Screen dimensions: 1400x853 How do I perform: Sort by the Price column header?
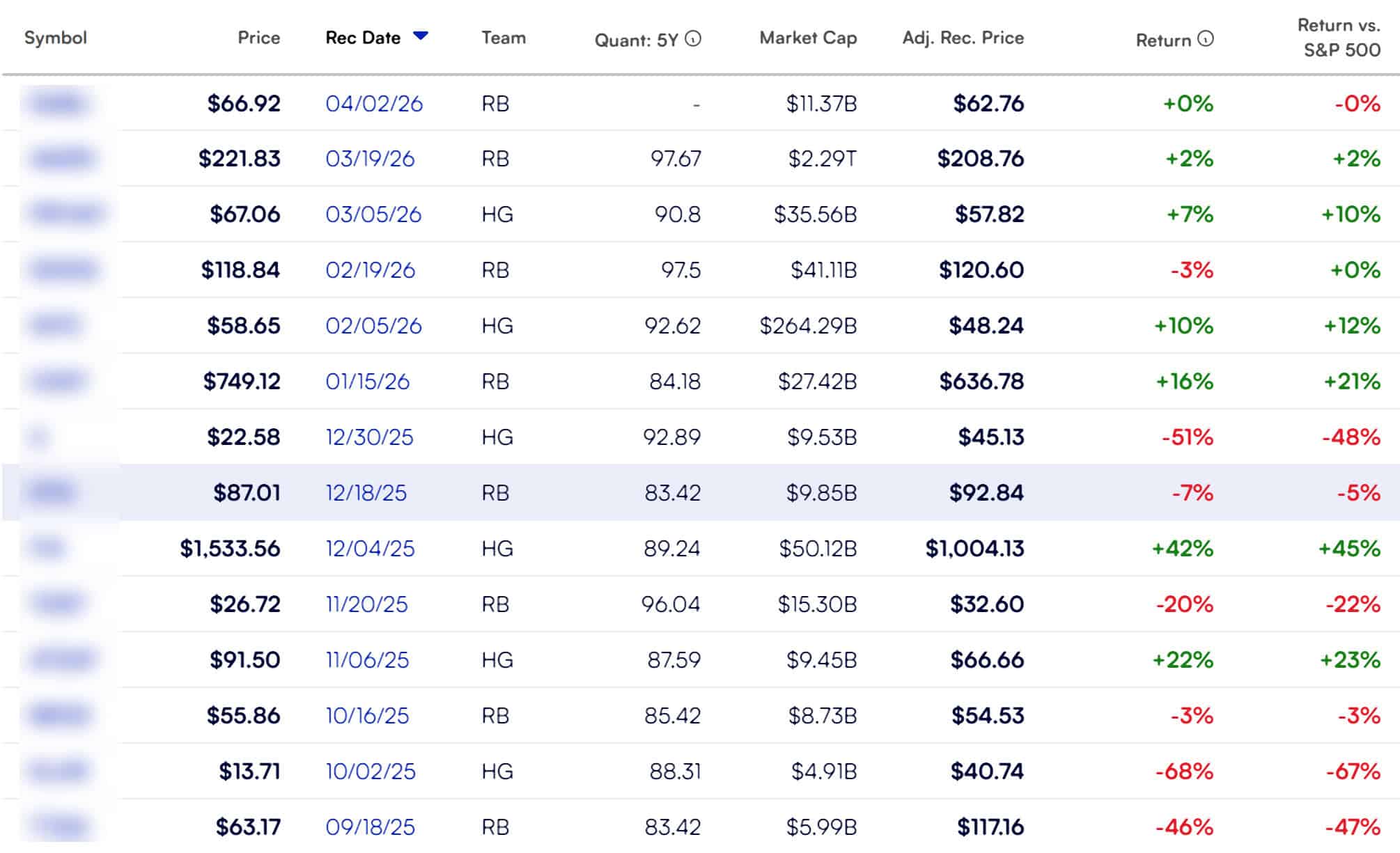click(x=258, y=38)
